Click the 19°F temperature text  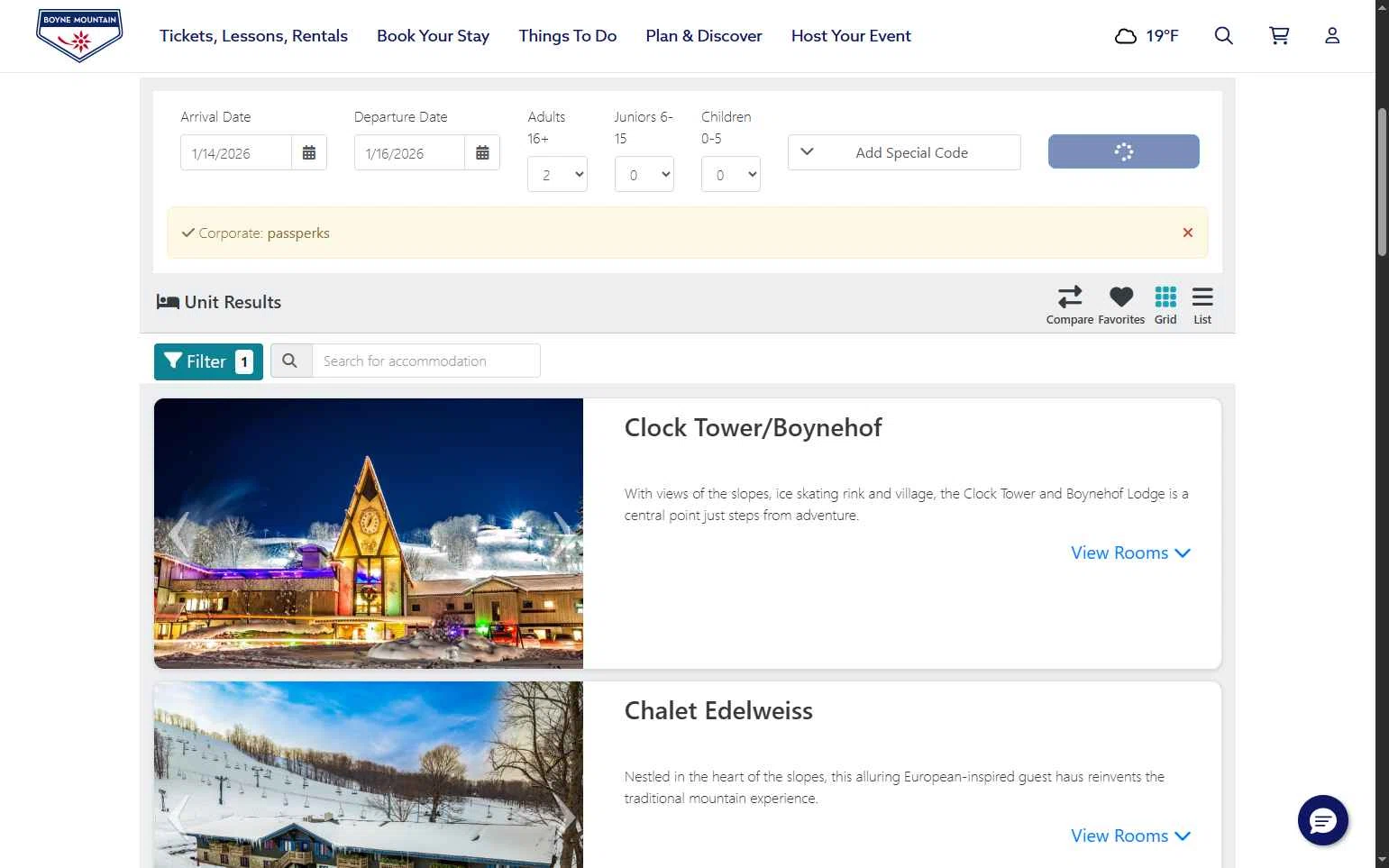1162,36
